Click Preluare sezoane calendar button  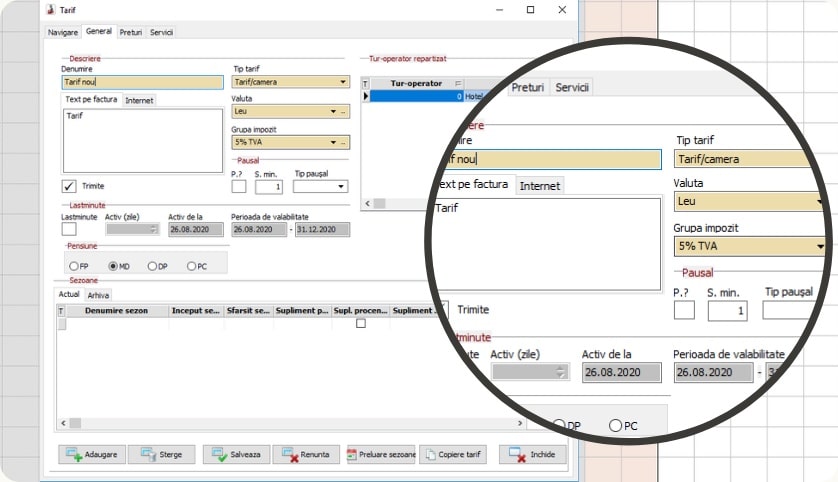(x=381, y=454)
